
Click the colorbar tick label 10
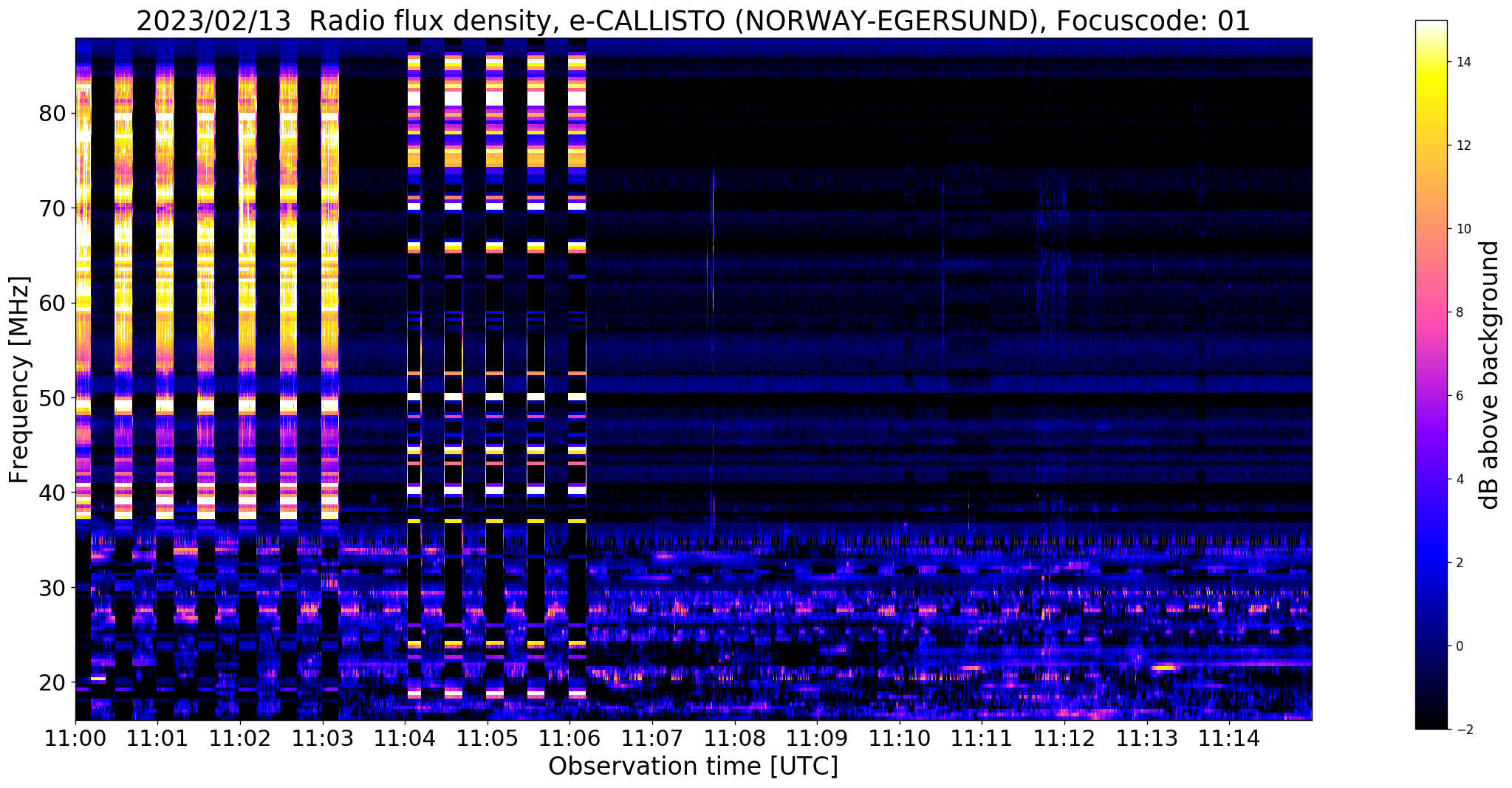(x=1463, y=229)
